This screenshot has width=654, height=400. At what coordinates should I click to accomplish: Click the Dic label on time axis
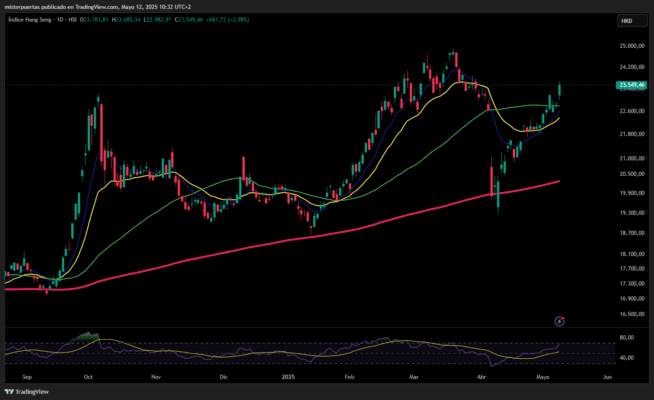tap(224, 379)
